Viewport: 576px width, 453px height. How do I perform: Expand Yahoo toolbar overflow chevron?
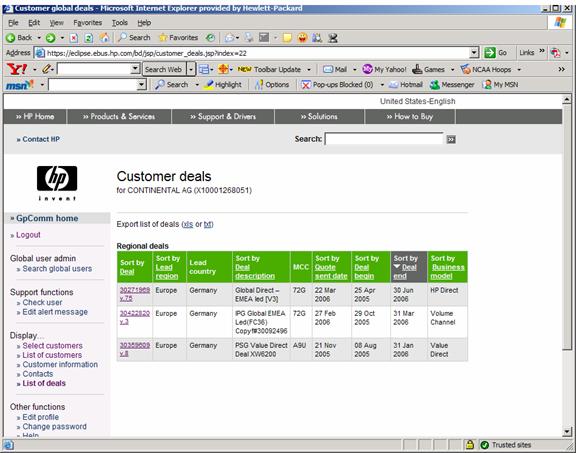561,69
